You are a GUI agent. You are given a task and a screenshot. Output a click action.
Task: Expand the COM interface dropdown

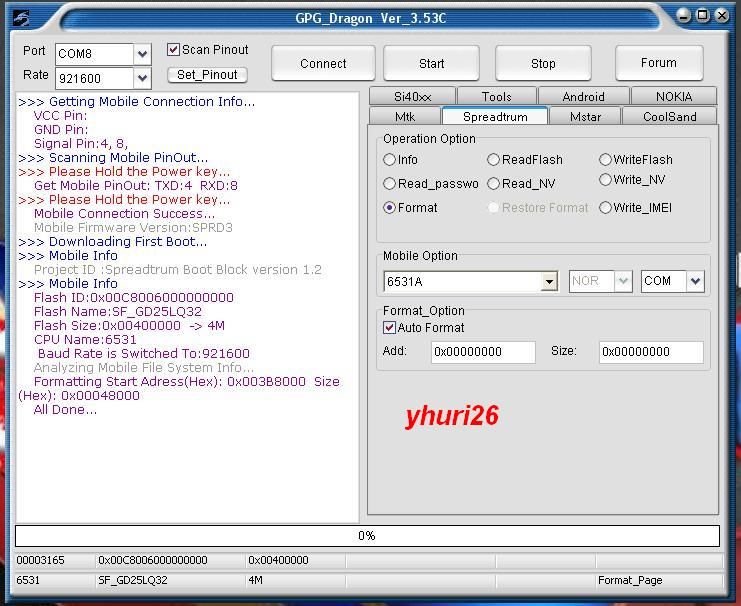695,282
